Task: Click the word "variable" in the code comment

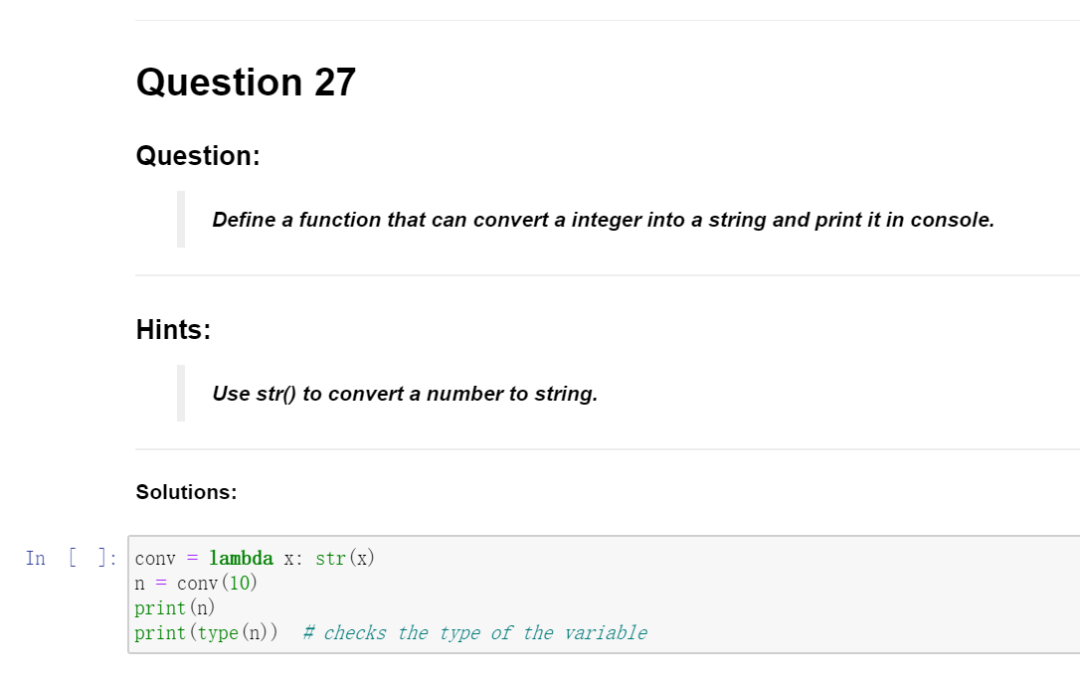Action: pos(605,633)
